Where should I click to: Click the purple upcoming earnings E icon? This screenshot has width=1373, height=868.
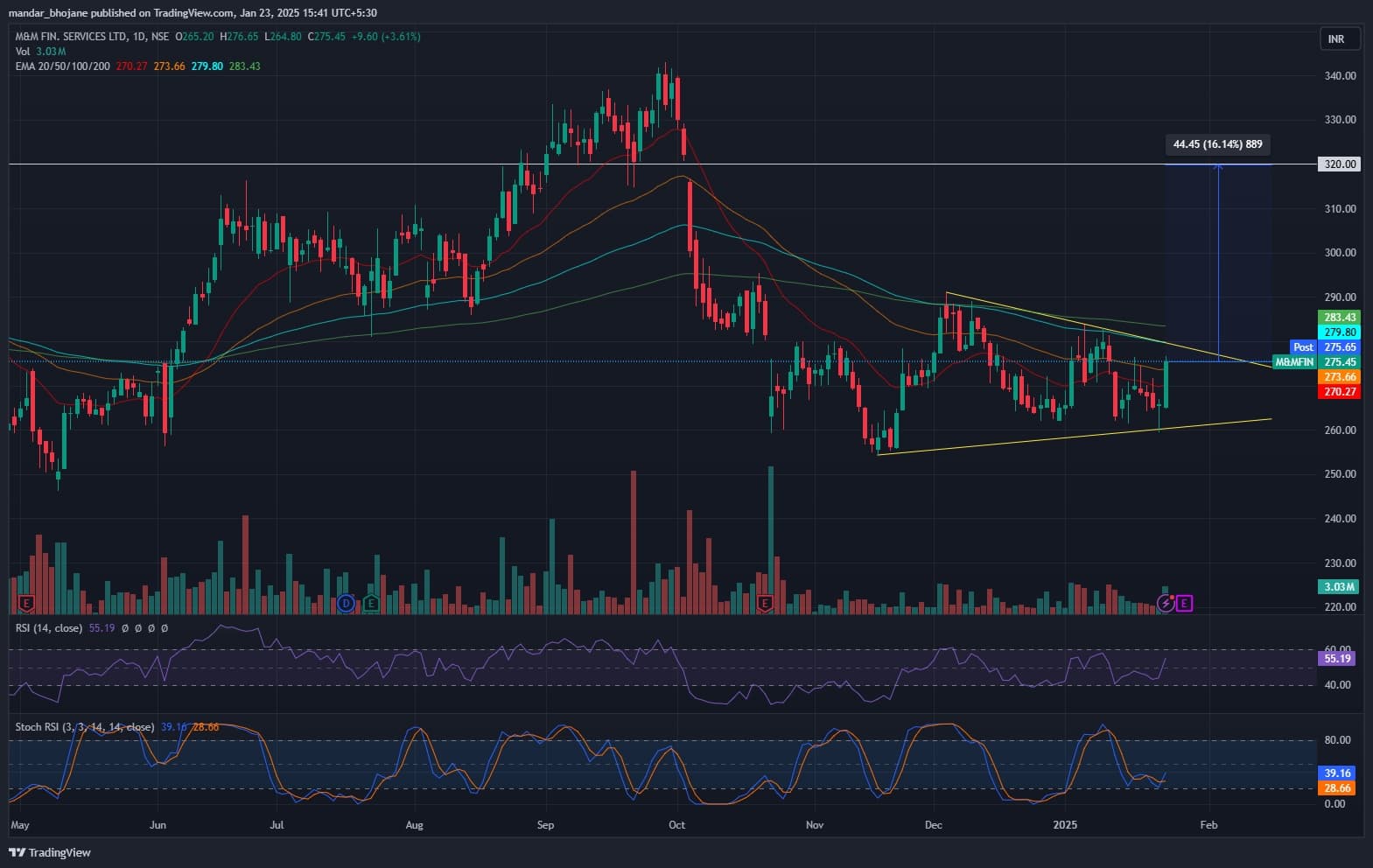1184,603
